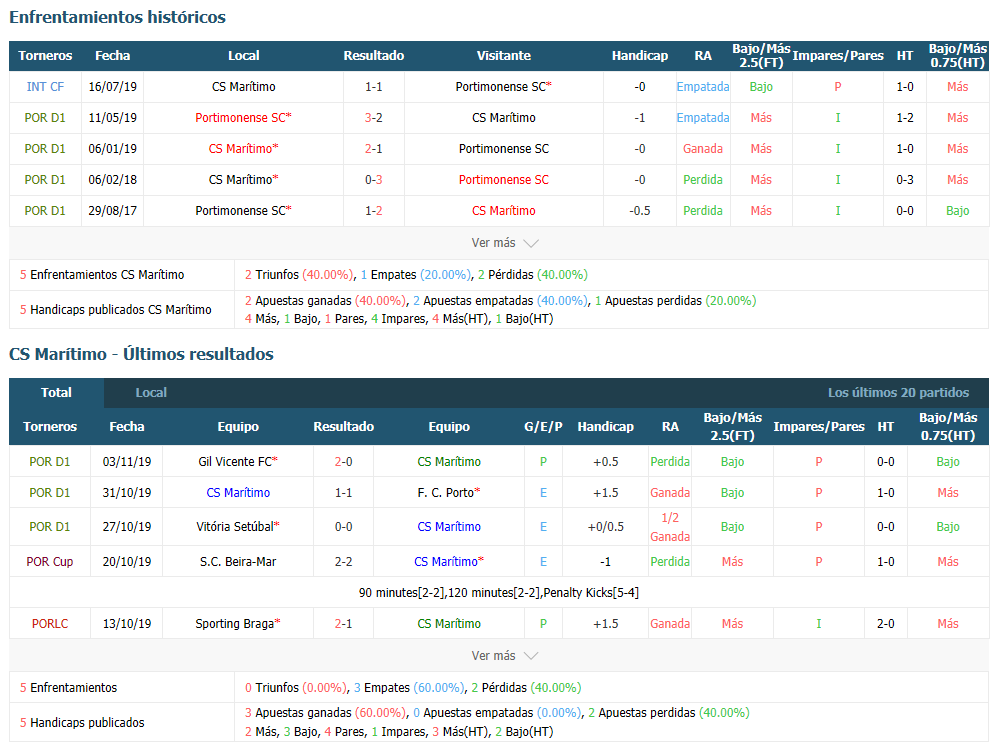Click G/E/P 'P' in Gil Vicente row
This screenshot has height=745, width=1001.
point(543,462)
